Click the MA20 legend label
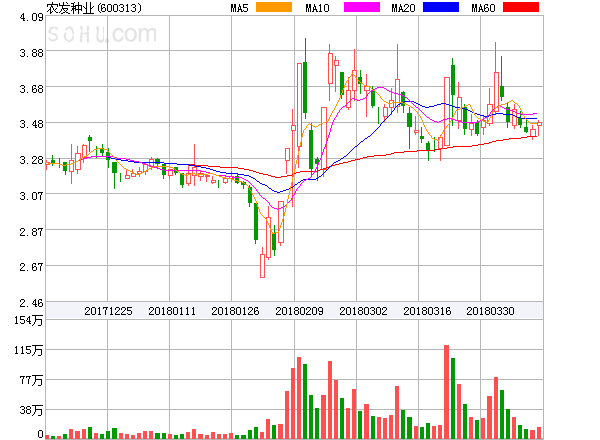The height and width of the screenshot is (440, 600). pos(403,8)
